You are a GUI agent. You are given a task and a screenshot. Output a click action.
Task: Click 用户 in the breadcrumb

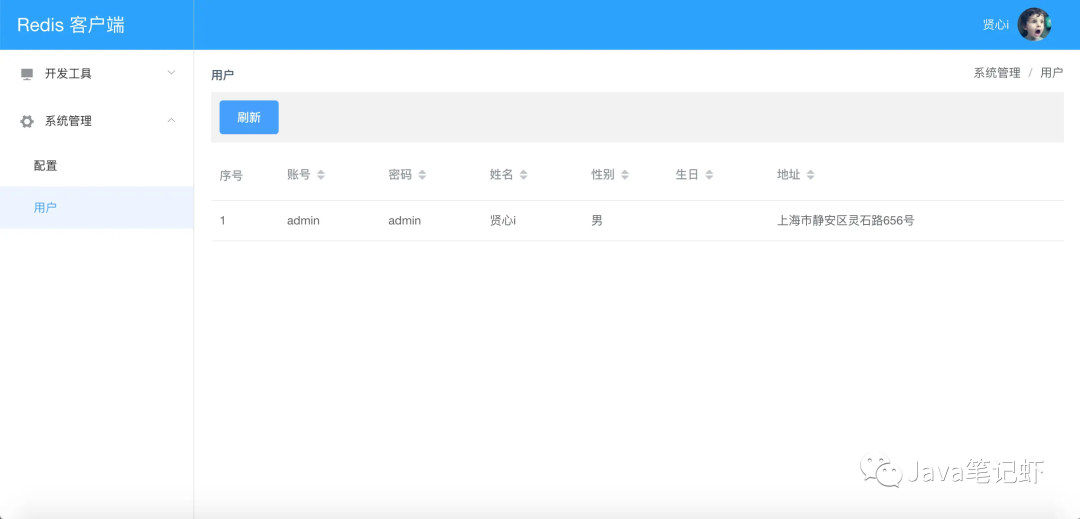coord(1052,73)
